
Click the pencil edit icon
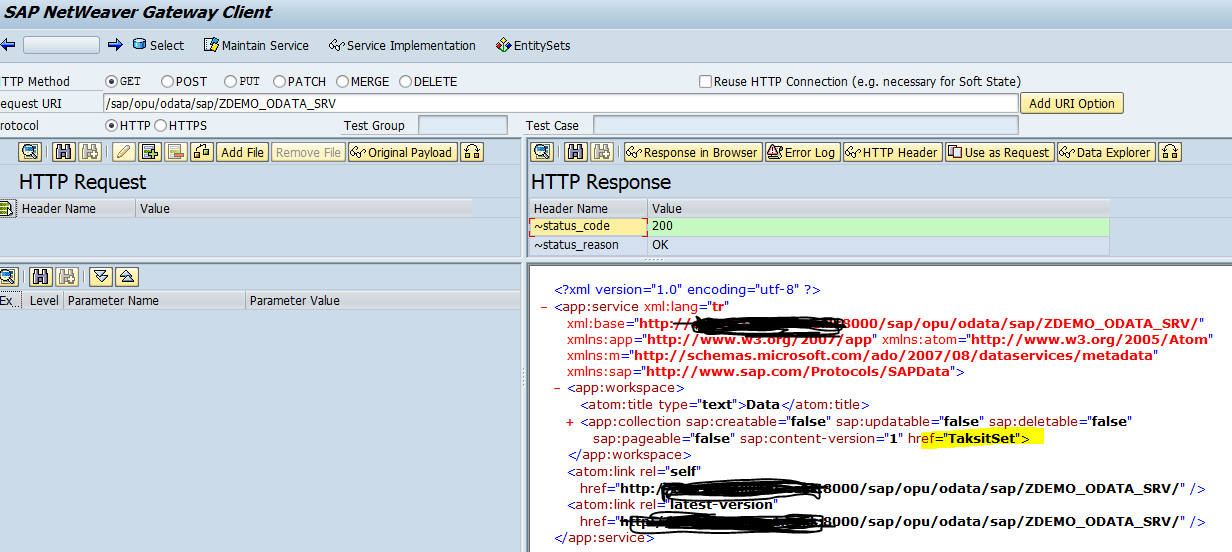coord(124,152)
